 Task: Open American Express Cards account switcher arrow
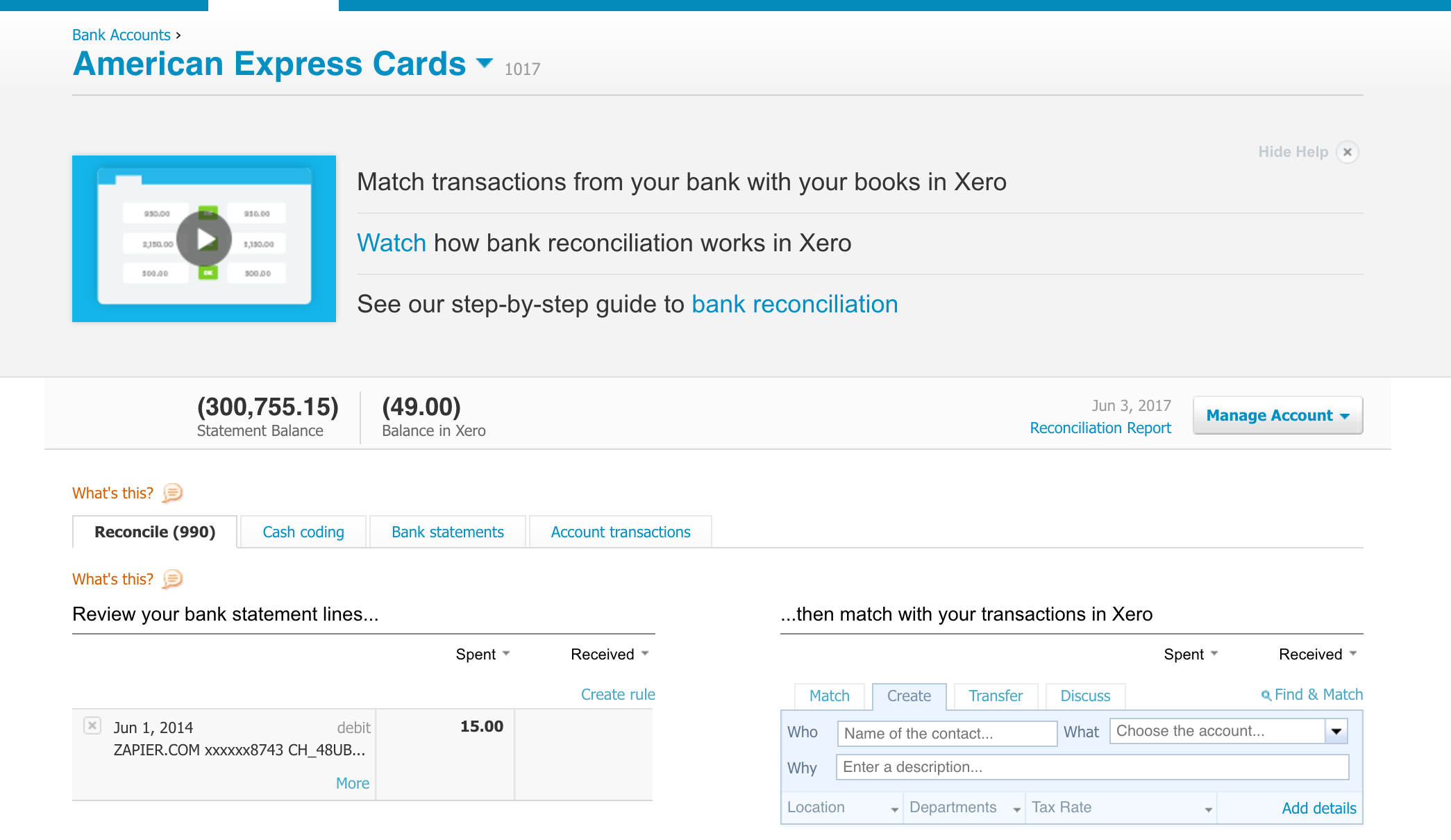[485, 64]
